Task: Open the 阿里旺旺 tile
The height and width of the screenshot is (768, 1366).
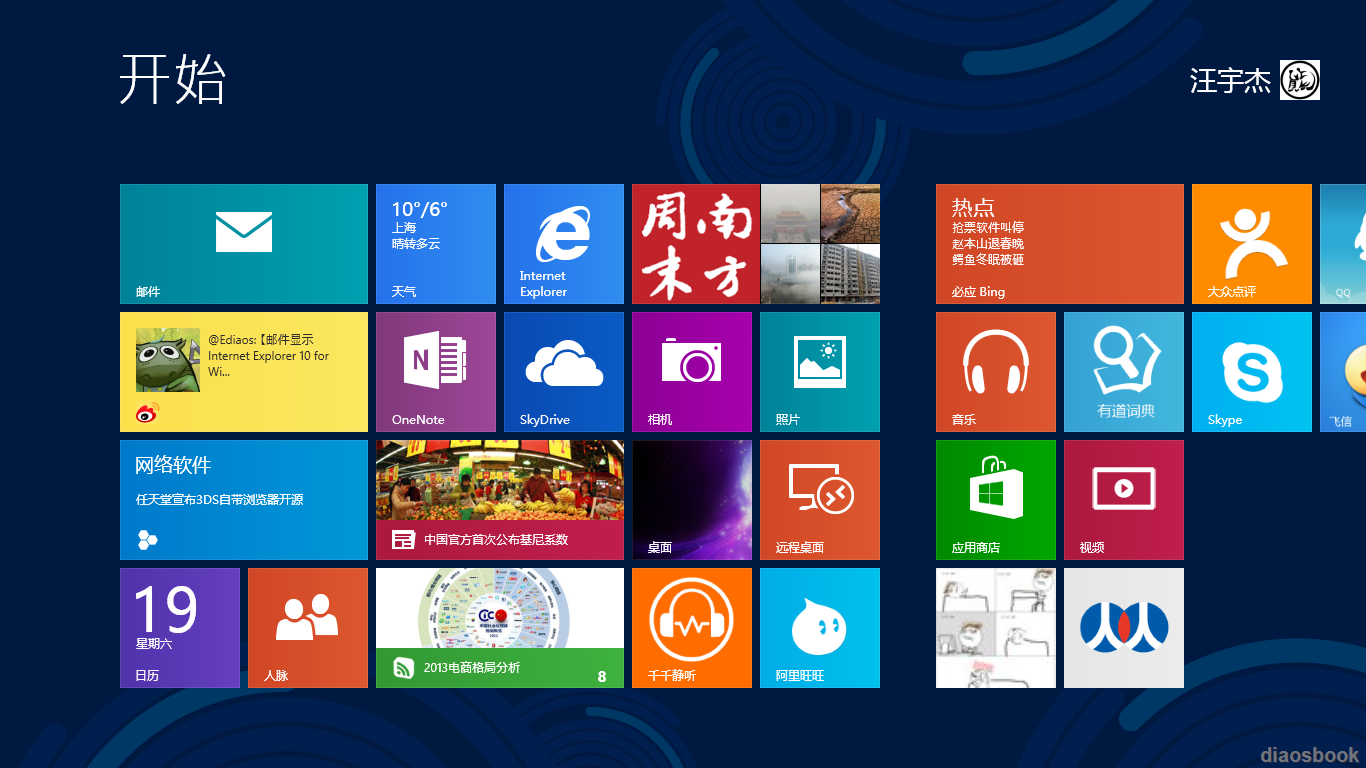Action: tap(820, 628)
